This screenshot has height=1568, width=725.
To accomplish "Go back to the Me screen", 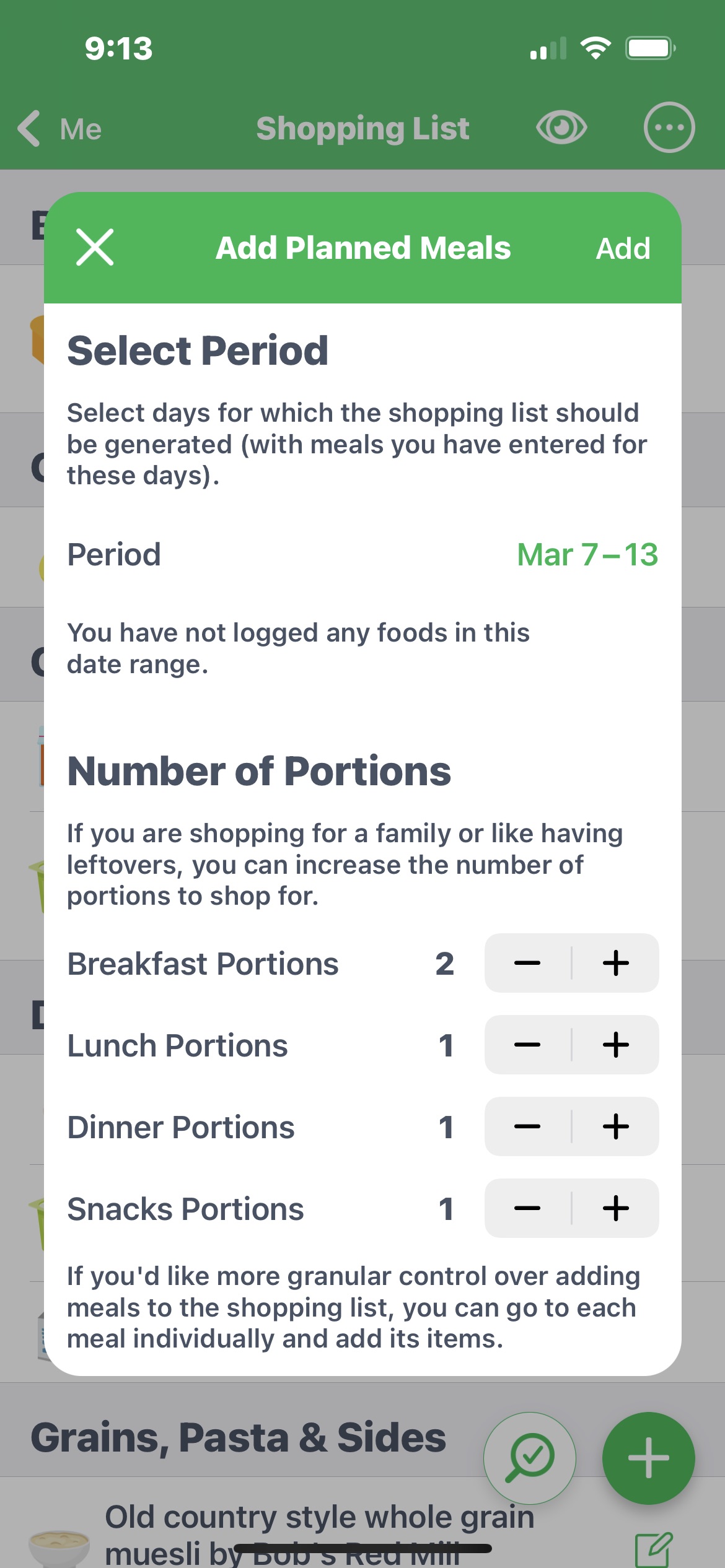I will click(60, 129).
